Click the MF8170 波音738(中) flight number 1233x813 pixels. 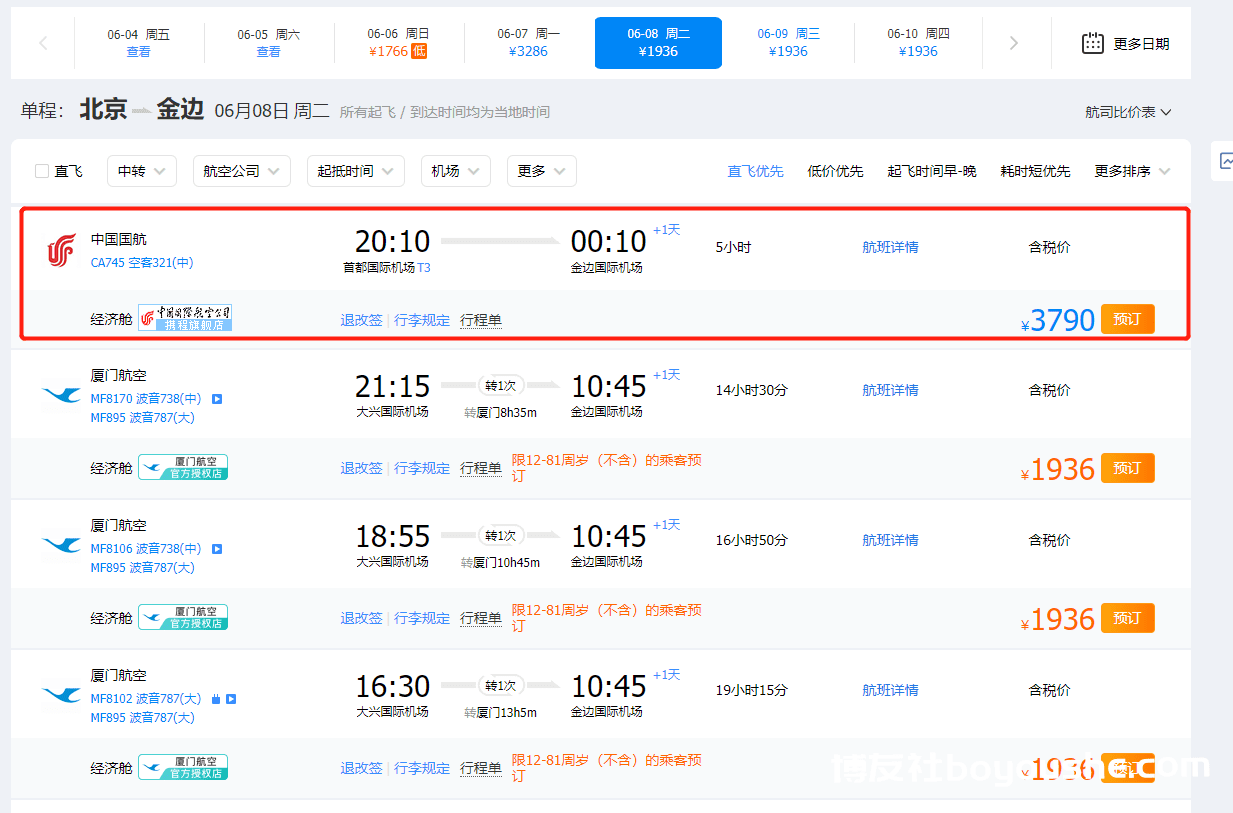(x=146, y=399)
